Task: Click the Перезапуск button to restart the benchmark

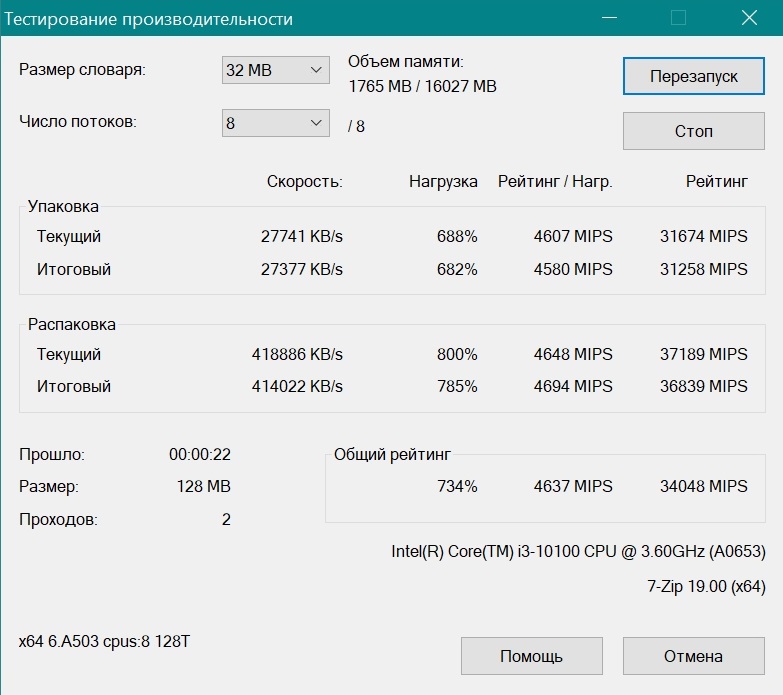Action: click(693, 77)
